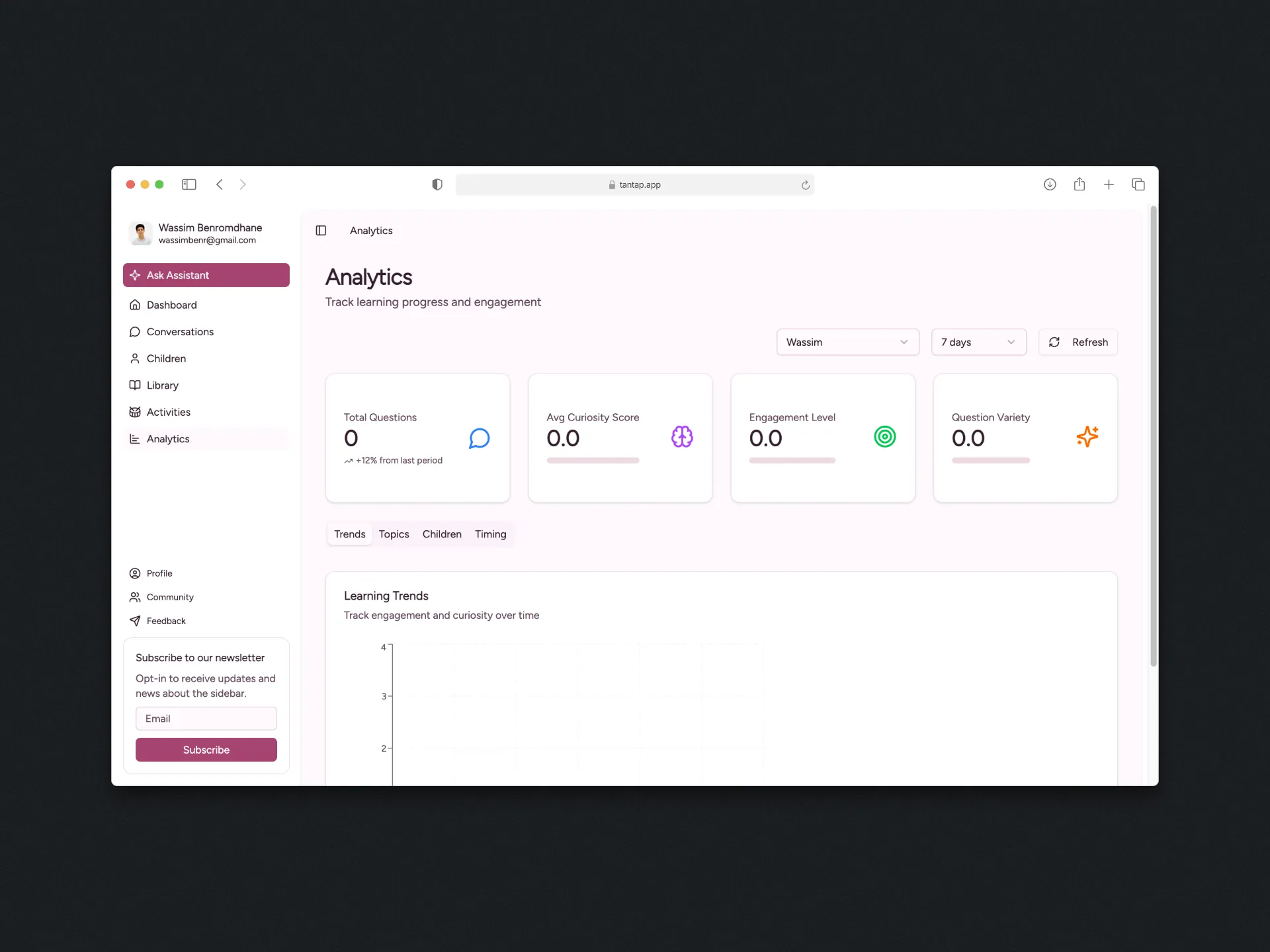Image resolution: width=1270 pixels, height=952 pixels.
Task: Click the Refresh button
Action: point(1078,342)
